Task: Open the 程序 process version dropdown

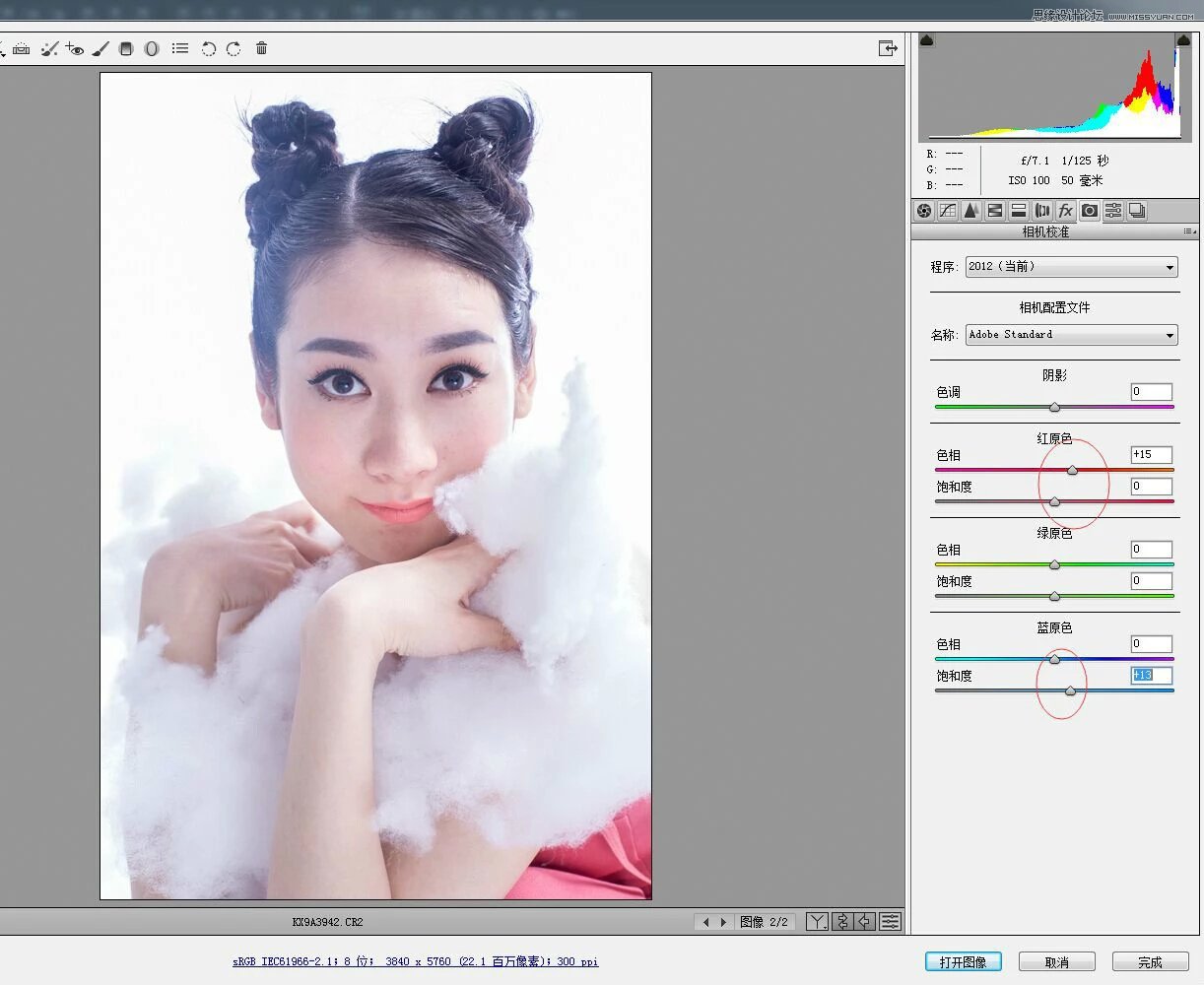Action: pos(1070,266)
